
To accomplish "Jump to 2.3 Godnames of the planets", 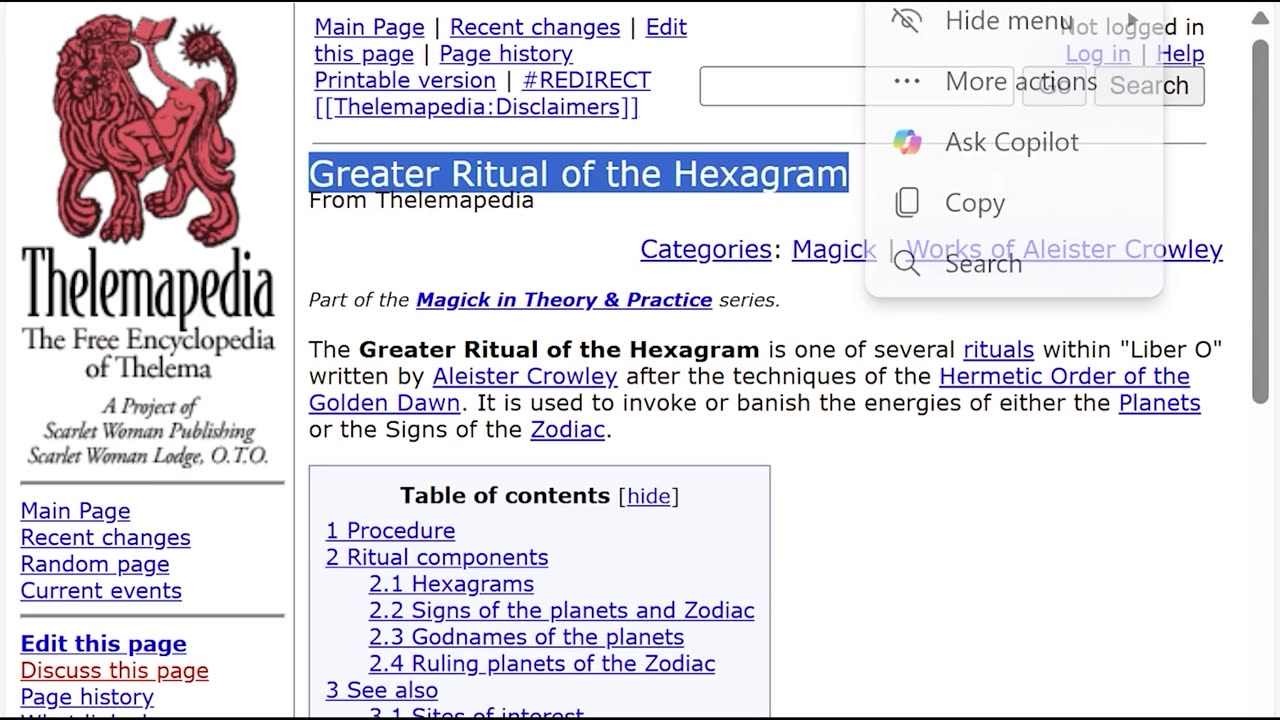I will point(526,637).
